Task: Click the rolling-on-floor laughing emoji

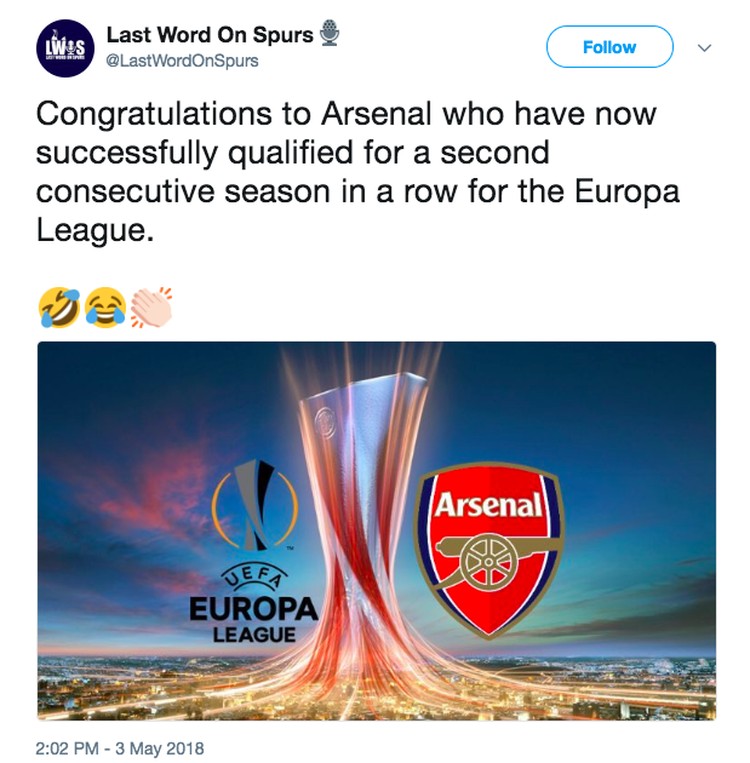Action: click(59, 307)
